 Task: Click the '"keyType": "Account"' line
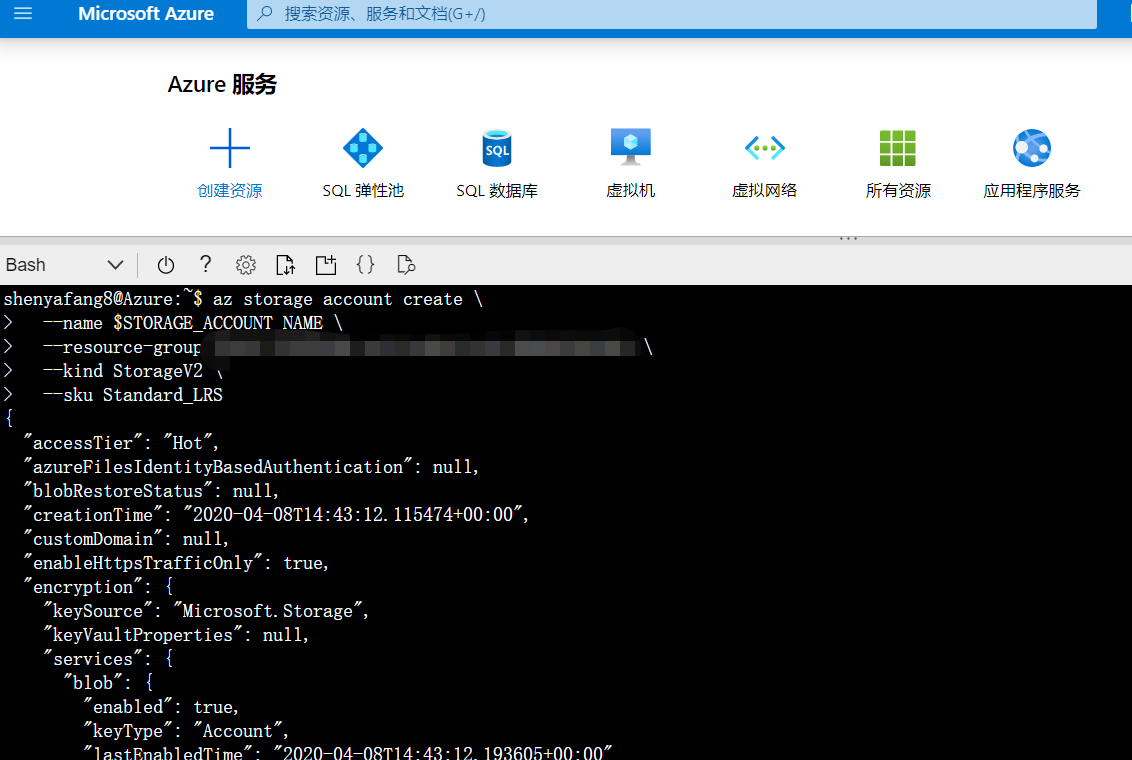pos(186,731)
